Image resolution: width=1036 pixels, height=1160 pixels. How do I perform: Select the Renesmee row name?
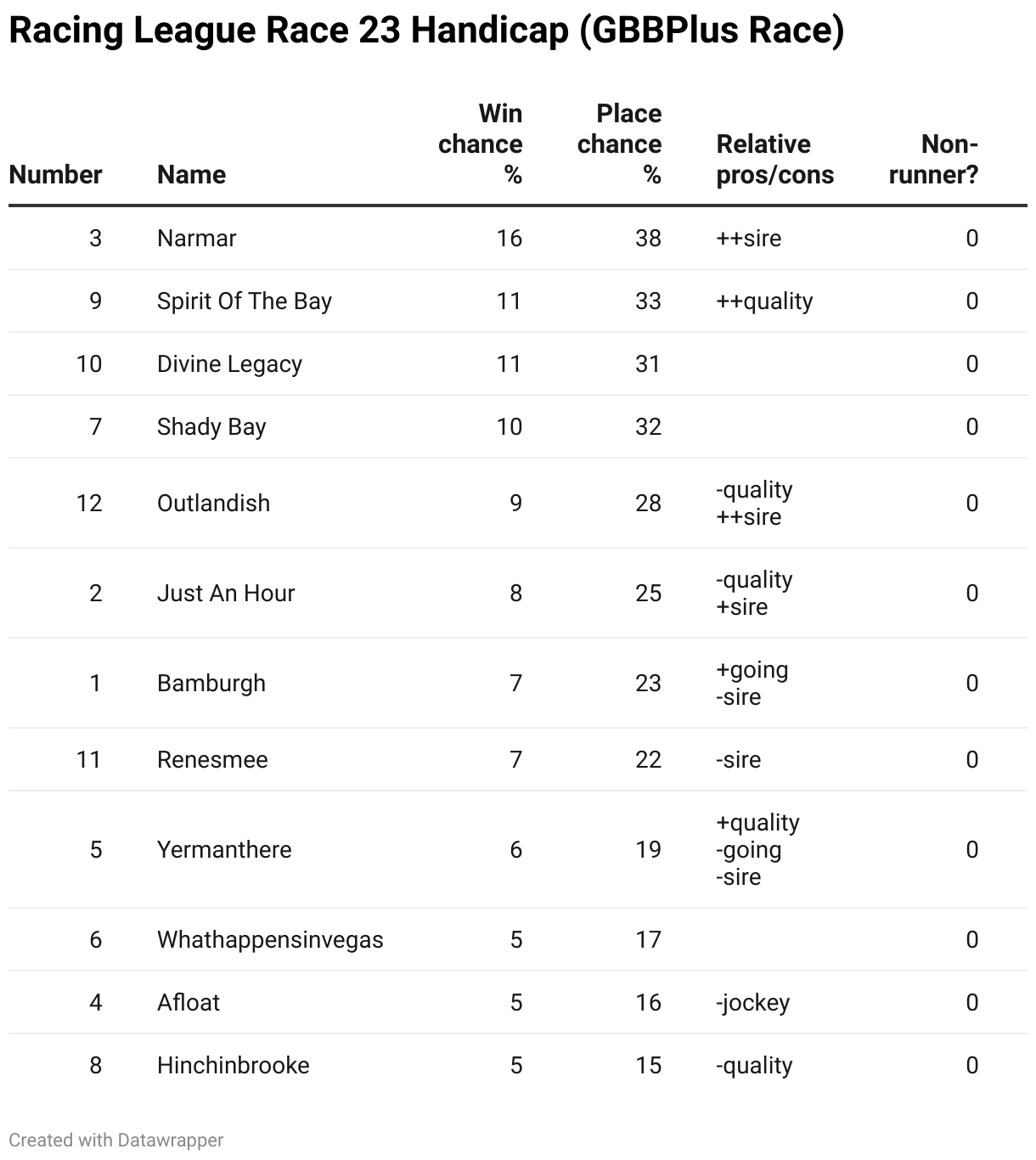(x=212, y=759)
